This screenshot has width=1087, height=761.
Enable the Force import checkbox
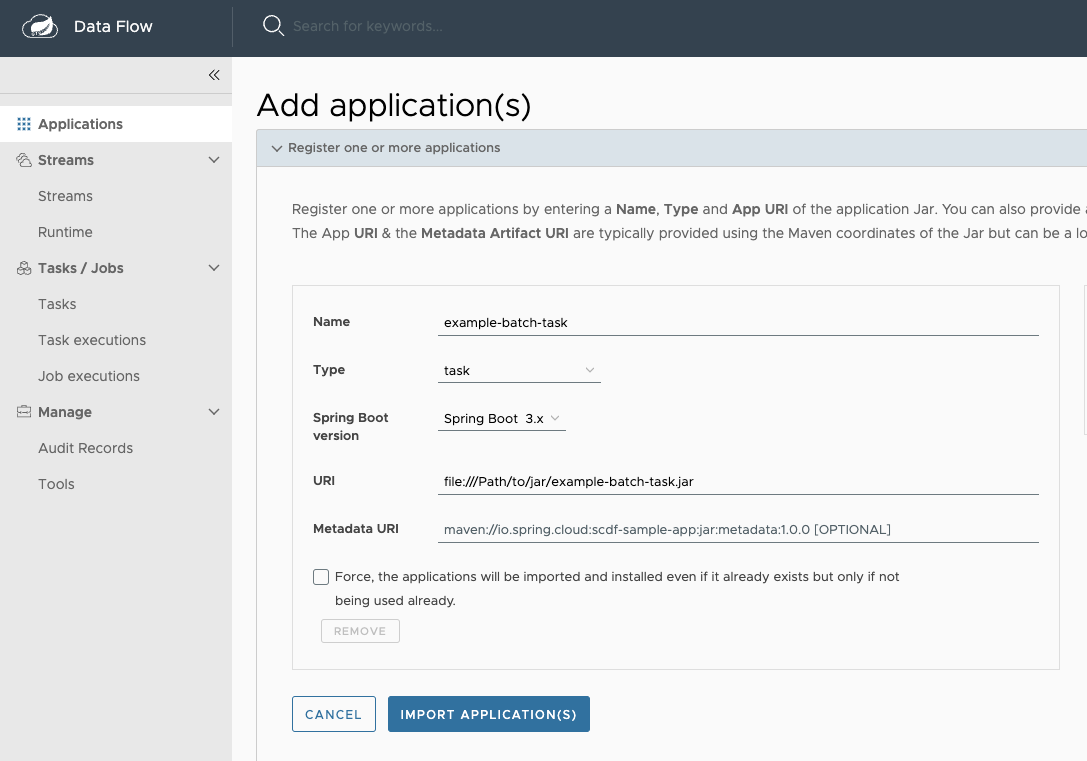[321, 577]
